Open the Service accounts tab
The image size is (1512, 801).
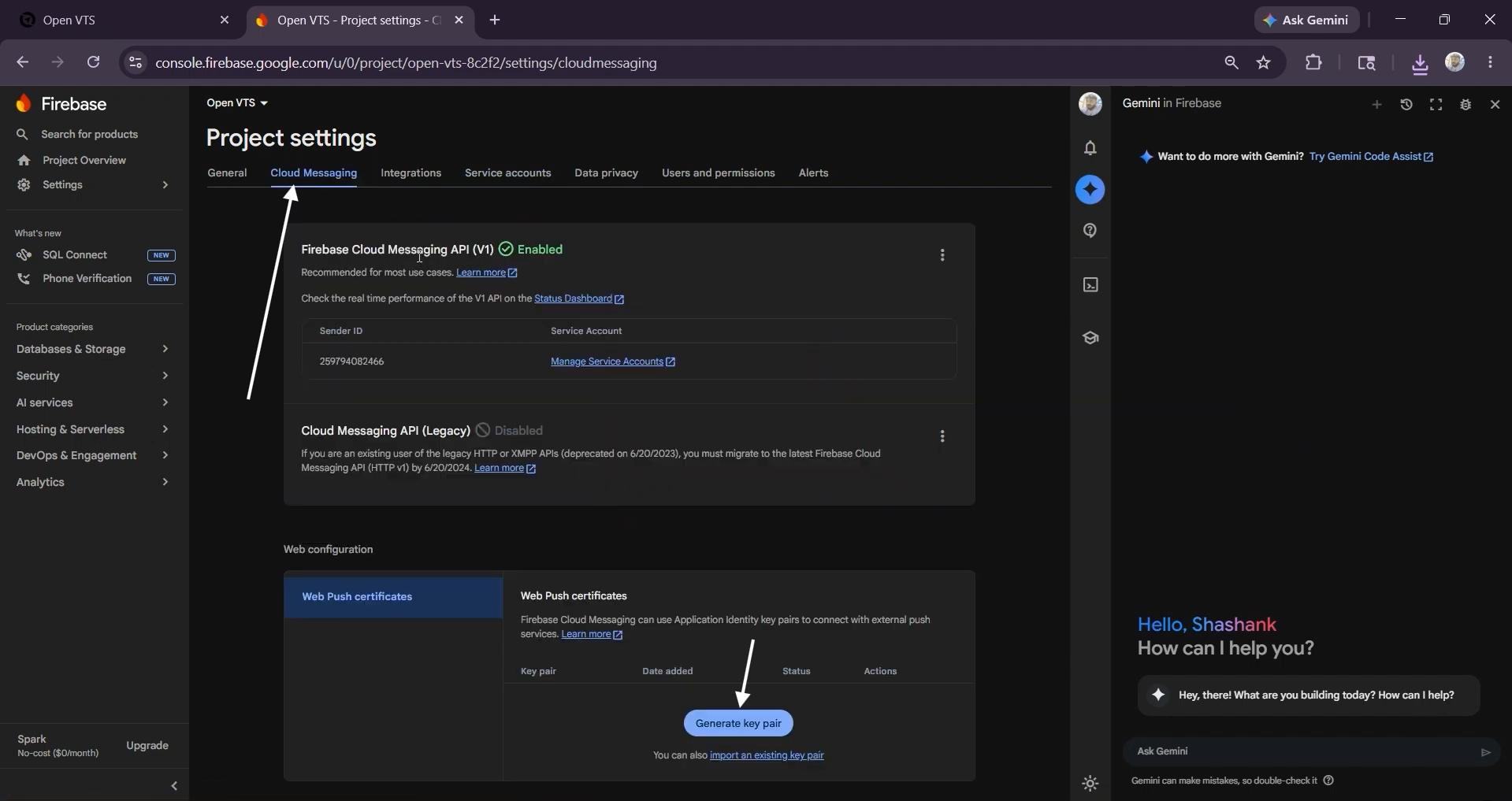tap(507, 173)
